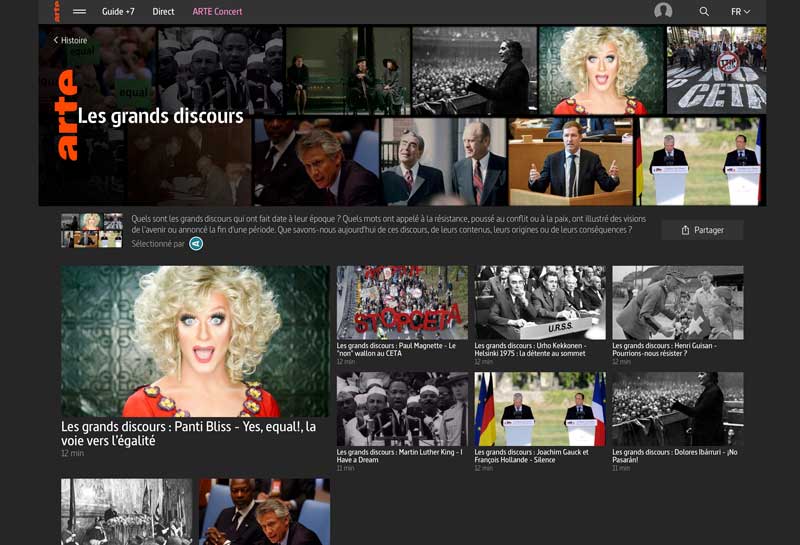Click the Dolores Ibárruri – ¡No Pasarán! title
Viewport: 800px width, 545px height.
click(x=675, y=456)
